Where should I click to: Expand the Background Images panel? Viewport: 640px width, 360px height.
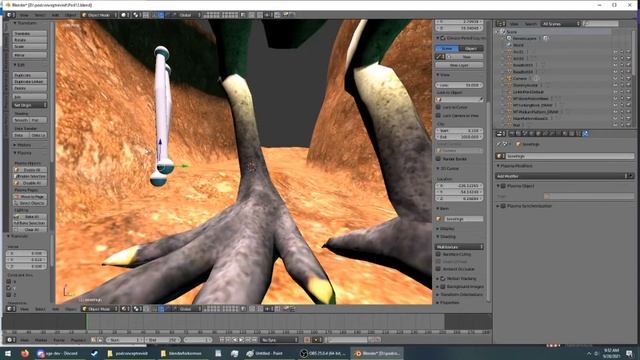(x=461, y=287)
